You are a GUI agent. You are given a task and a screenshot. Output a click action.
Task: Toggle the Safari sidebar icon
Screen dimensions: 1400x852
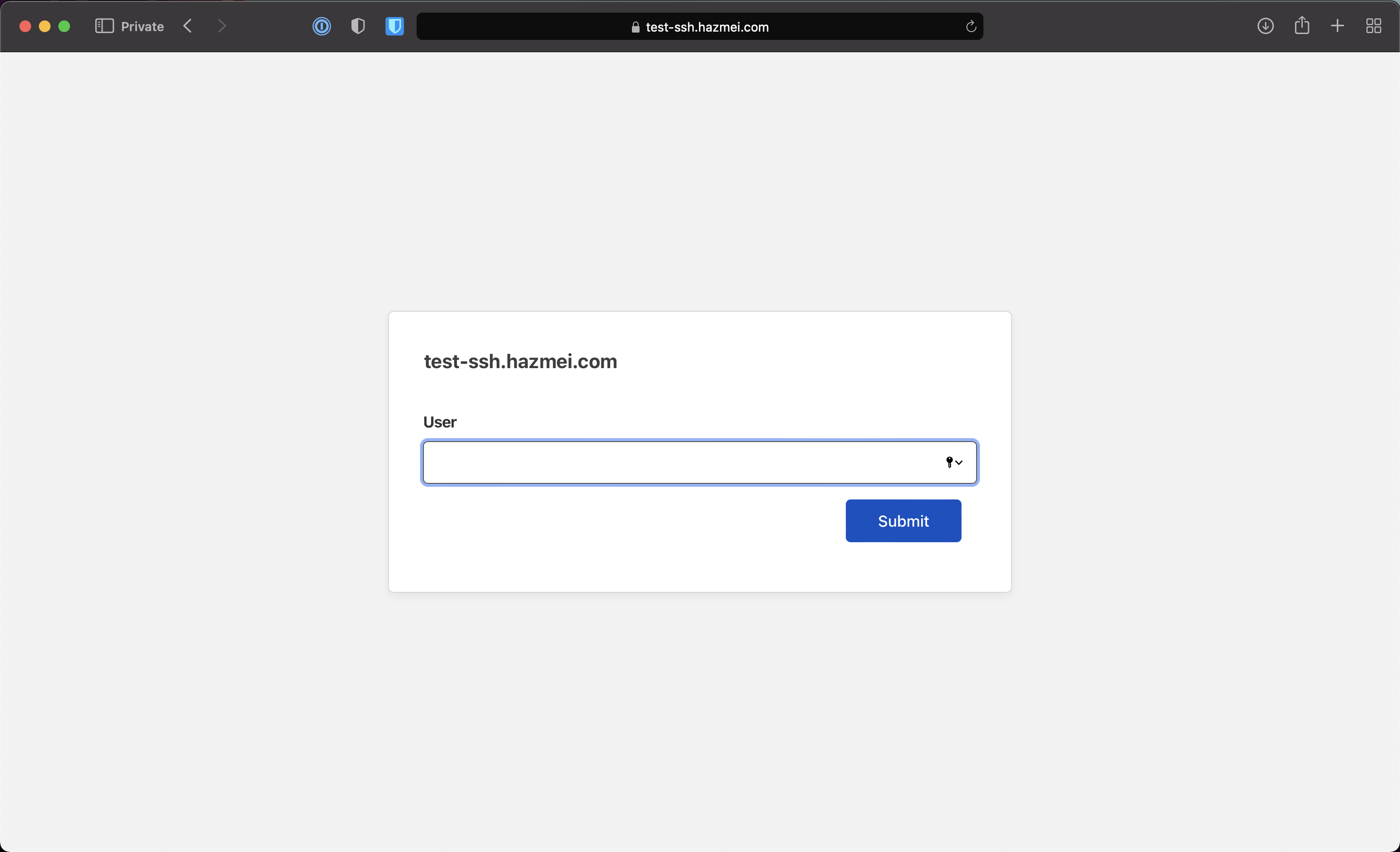[104, 26]
